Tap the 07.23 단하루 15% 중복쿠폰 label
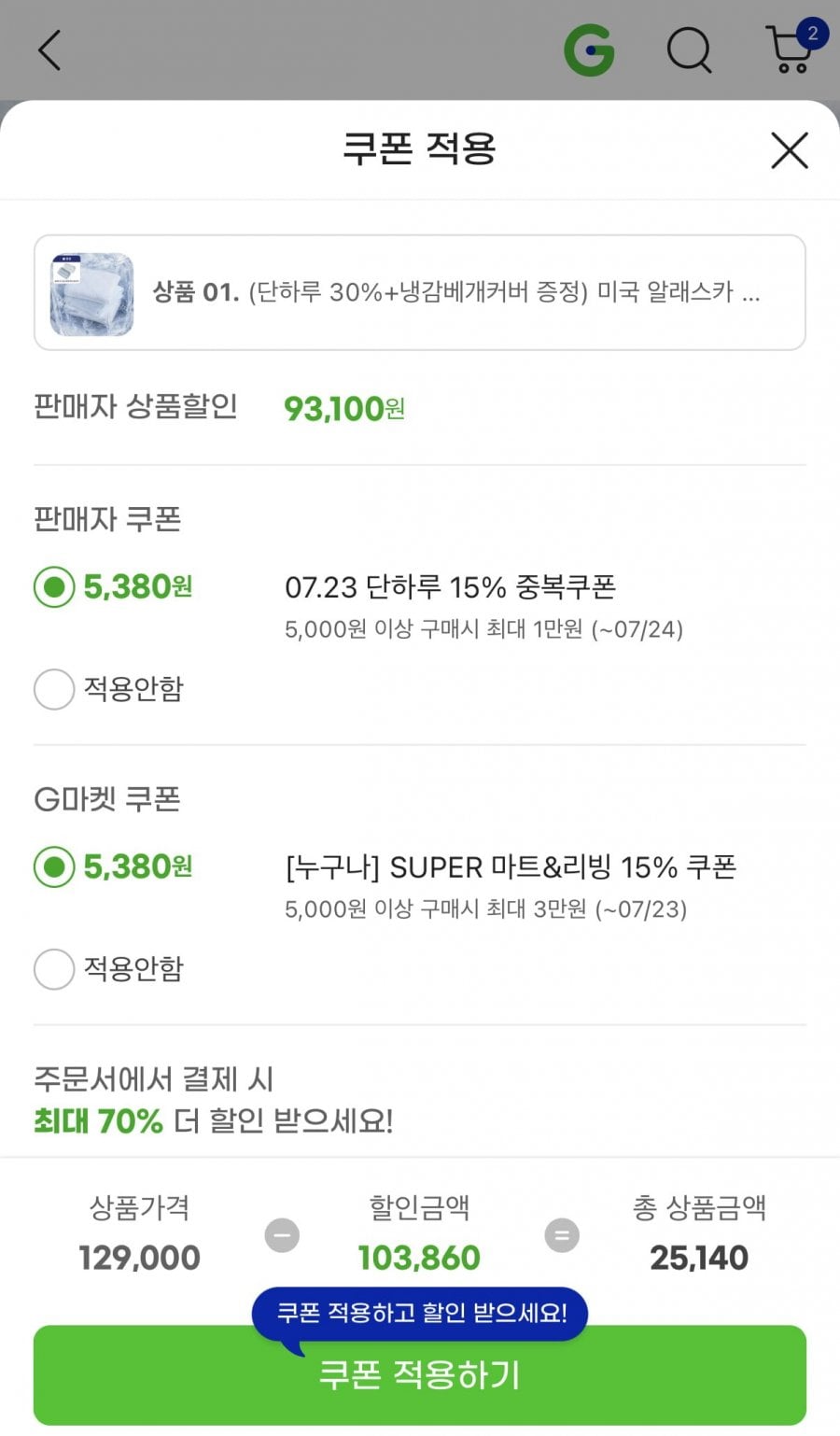Image resolution: width=840 pixels, height=1436 pixels. pos(450,587)
